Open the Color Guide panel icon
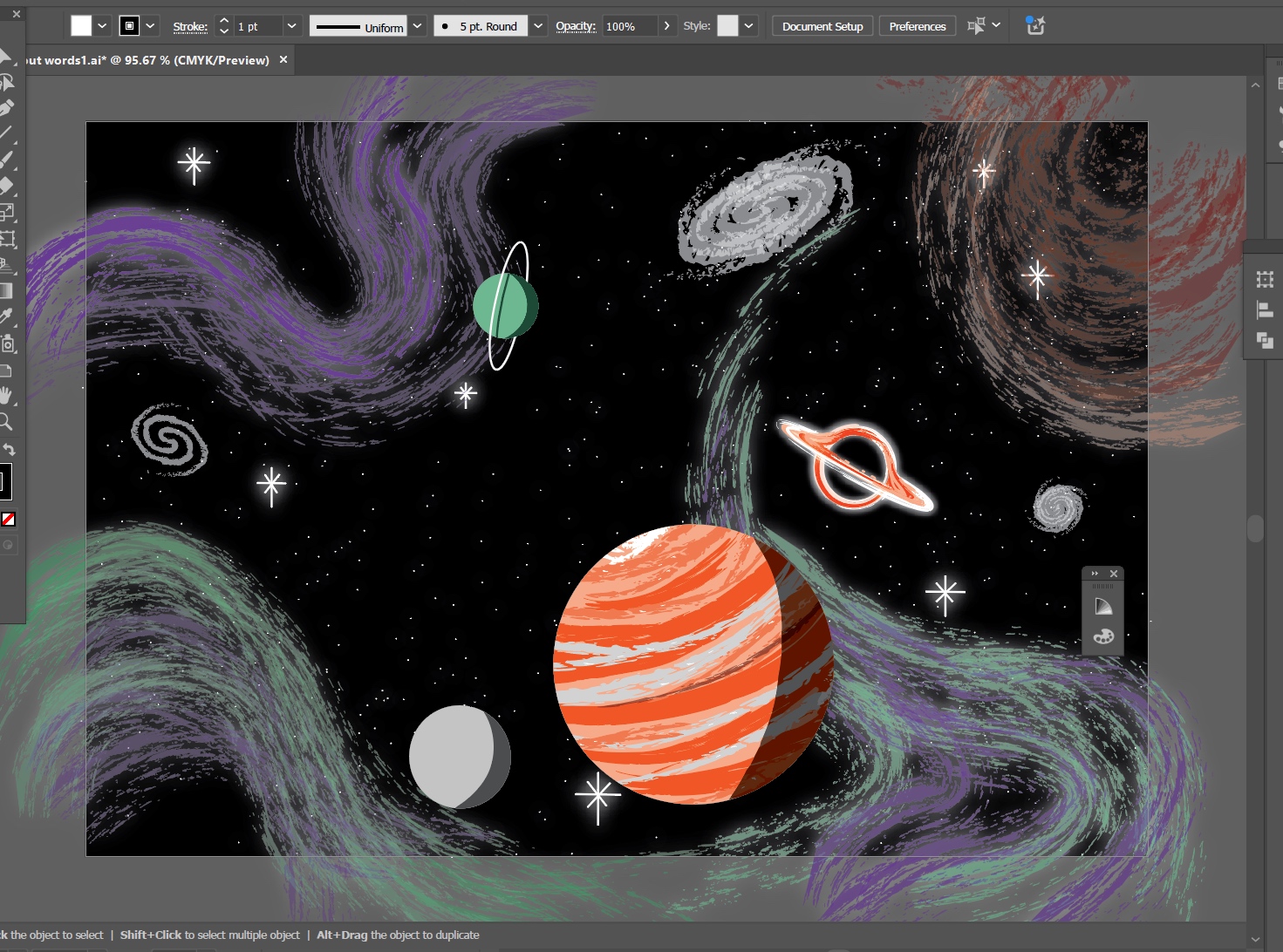The width and height of the screenshot is (1283, 952). coord(1103,607)
